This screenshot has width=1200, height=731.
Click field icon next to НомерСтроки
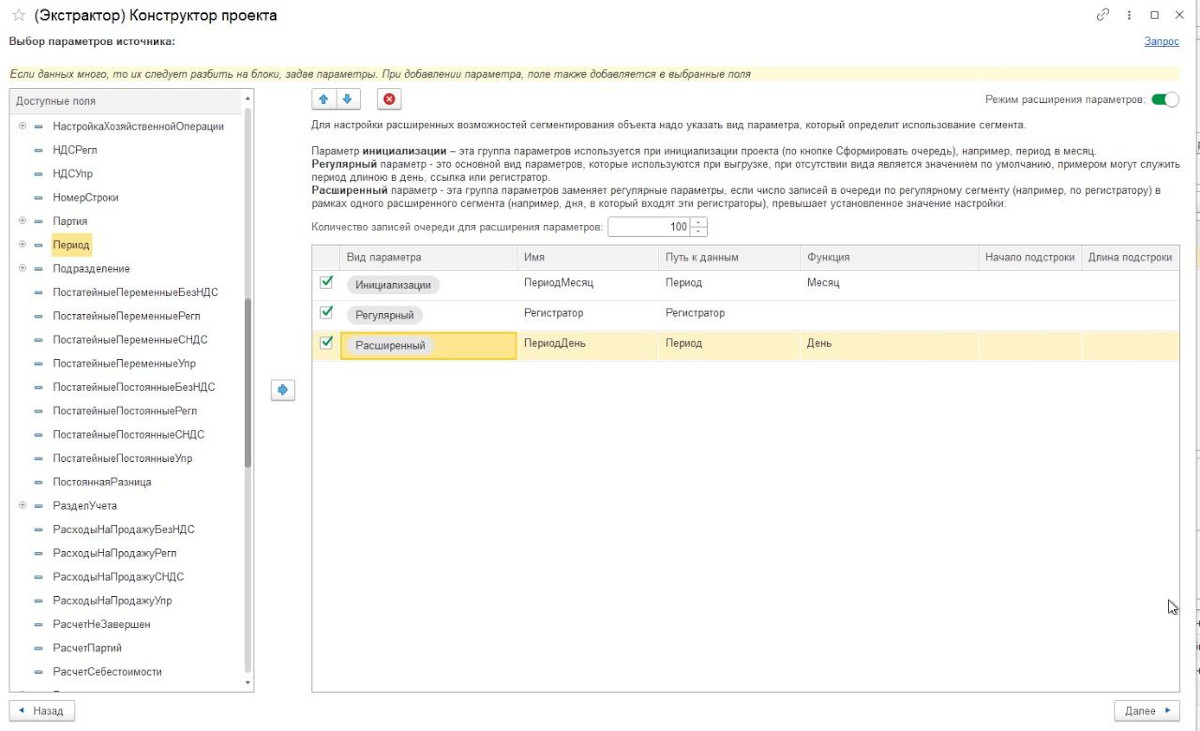pyautogui.click(x=39, y=198)
